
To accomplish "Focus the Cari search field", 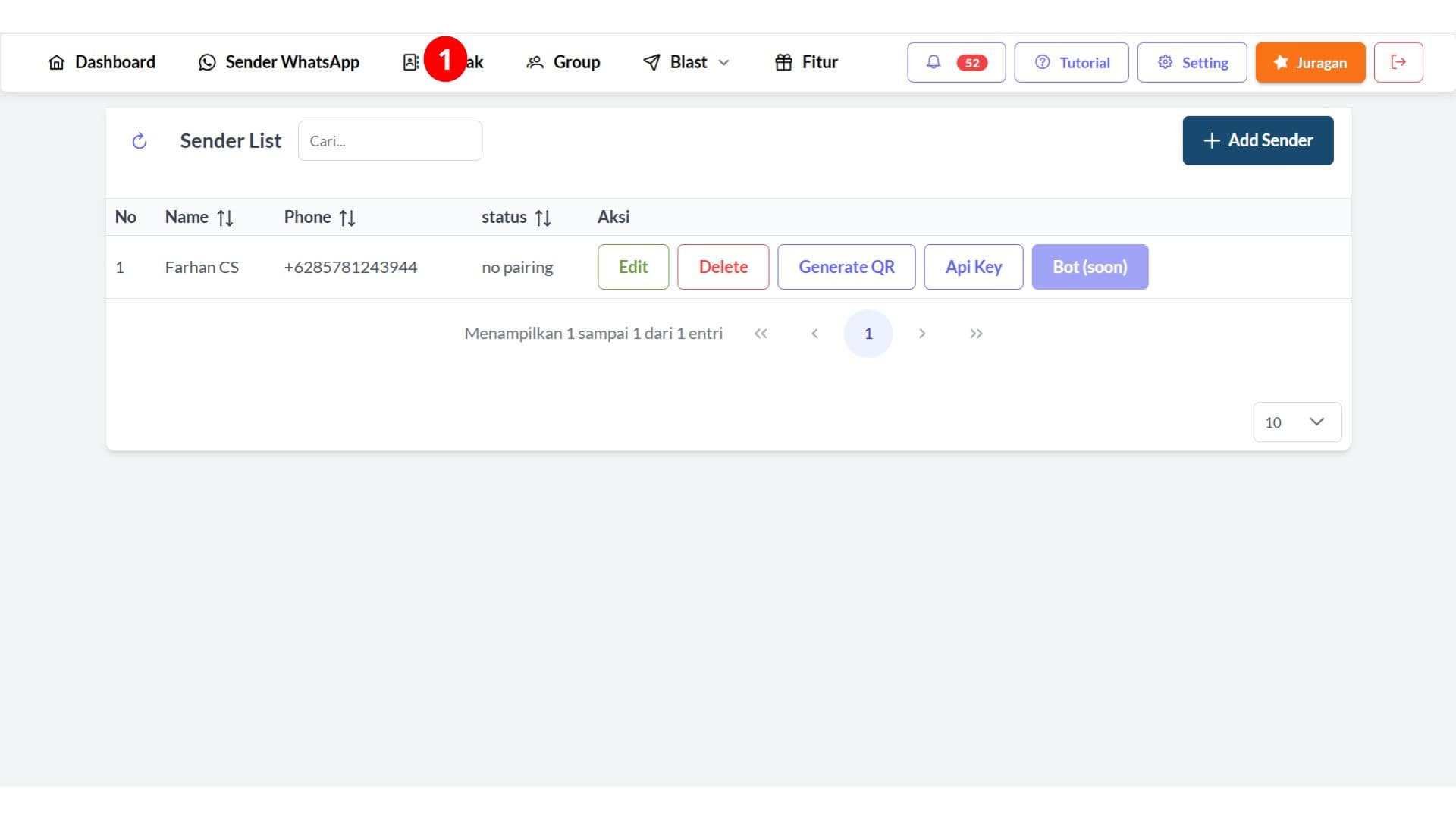I will pos(390,141).
